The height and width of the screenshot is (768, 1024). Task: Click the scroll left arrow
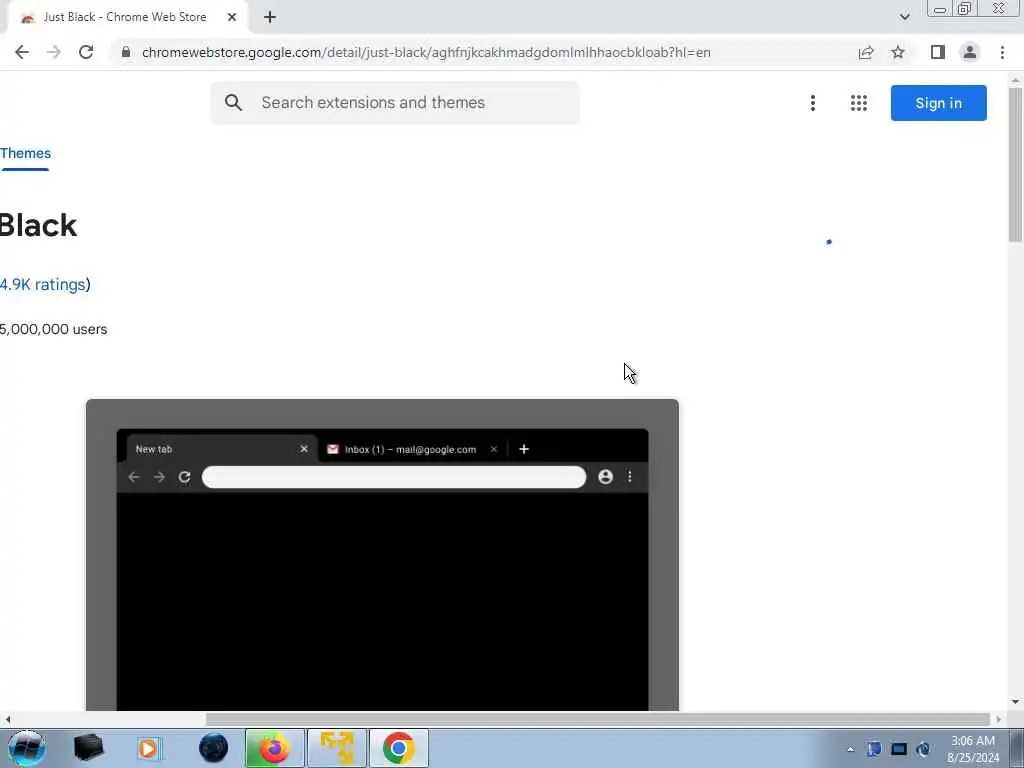tap(7, 719)
